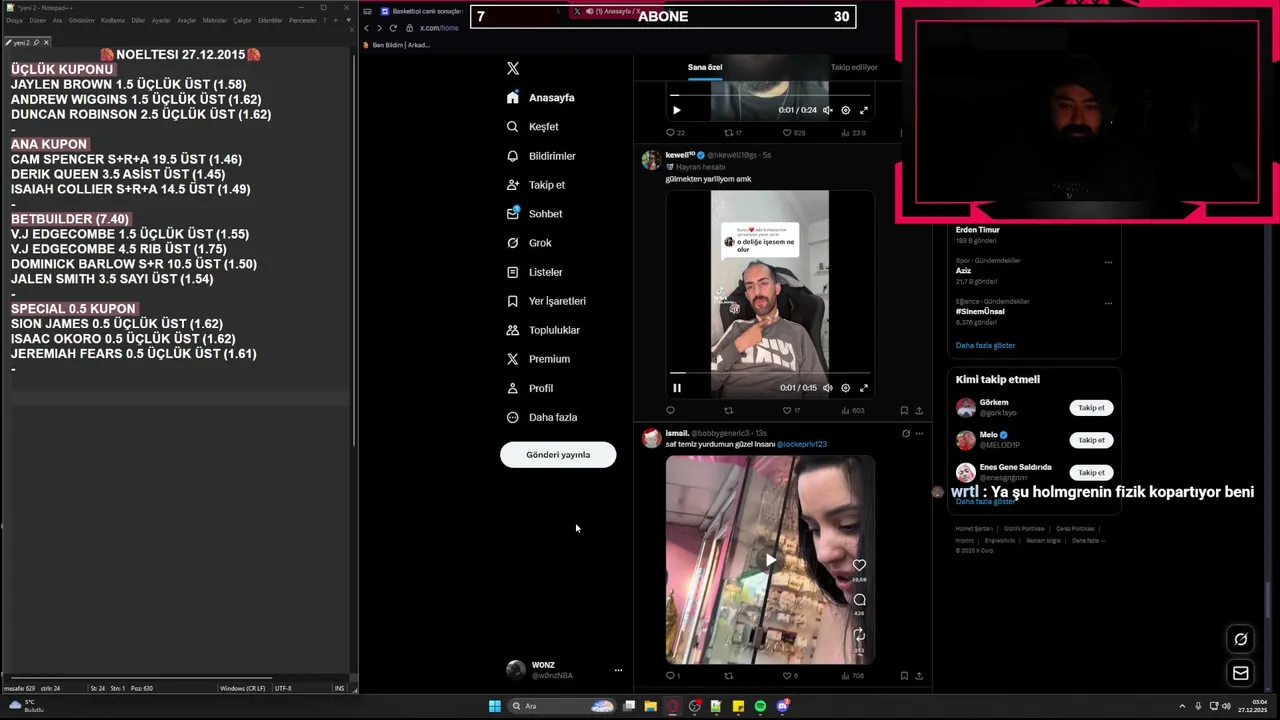Open more options on ismail tweet
Image resolution: width=1280 pixels, height=720 pixels.
[x=919, y=433]
